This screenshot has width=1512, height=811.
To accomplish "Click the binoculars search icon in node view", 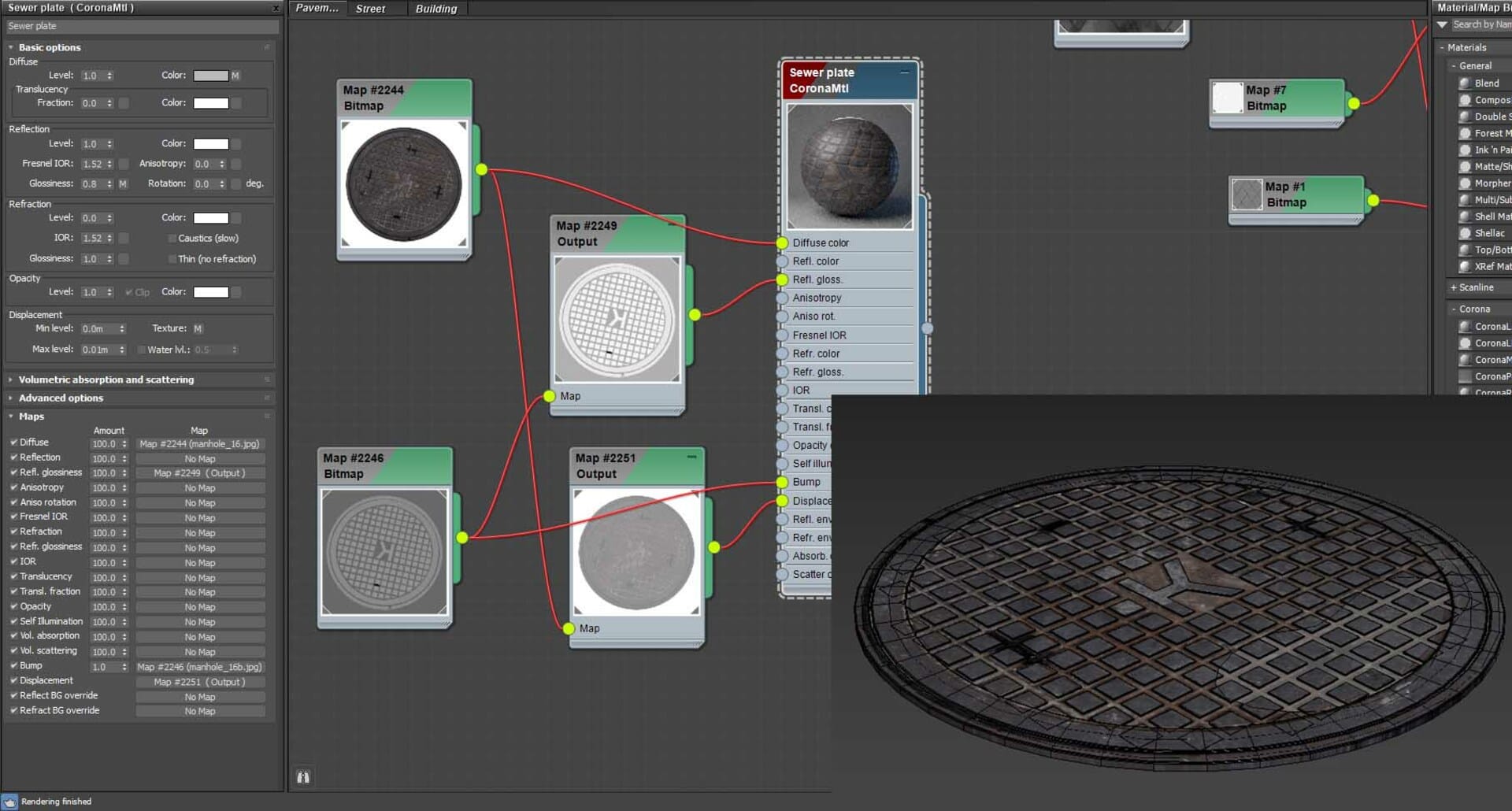I will click(303, 777).
